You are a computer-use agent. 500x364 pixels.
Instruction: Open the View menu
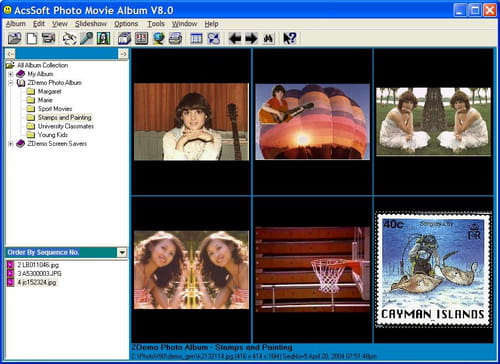point(60,24)
